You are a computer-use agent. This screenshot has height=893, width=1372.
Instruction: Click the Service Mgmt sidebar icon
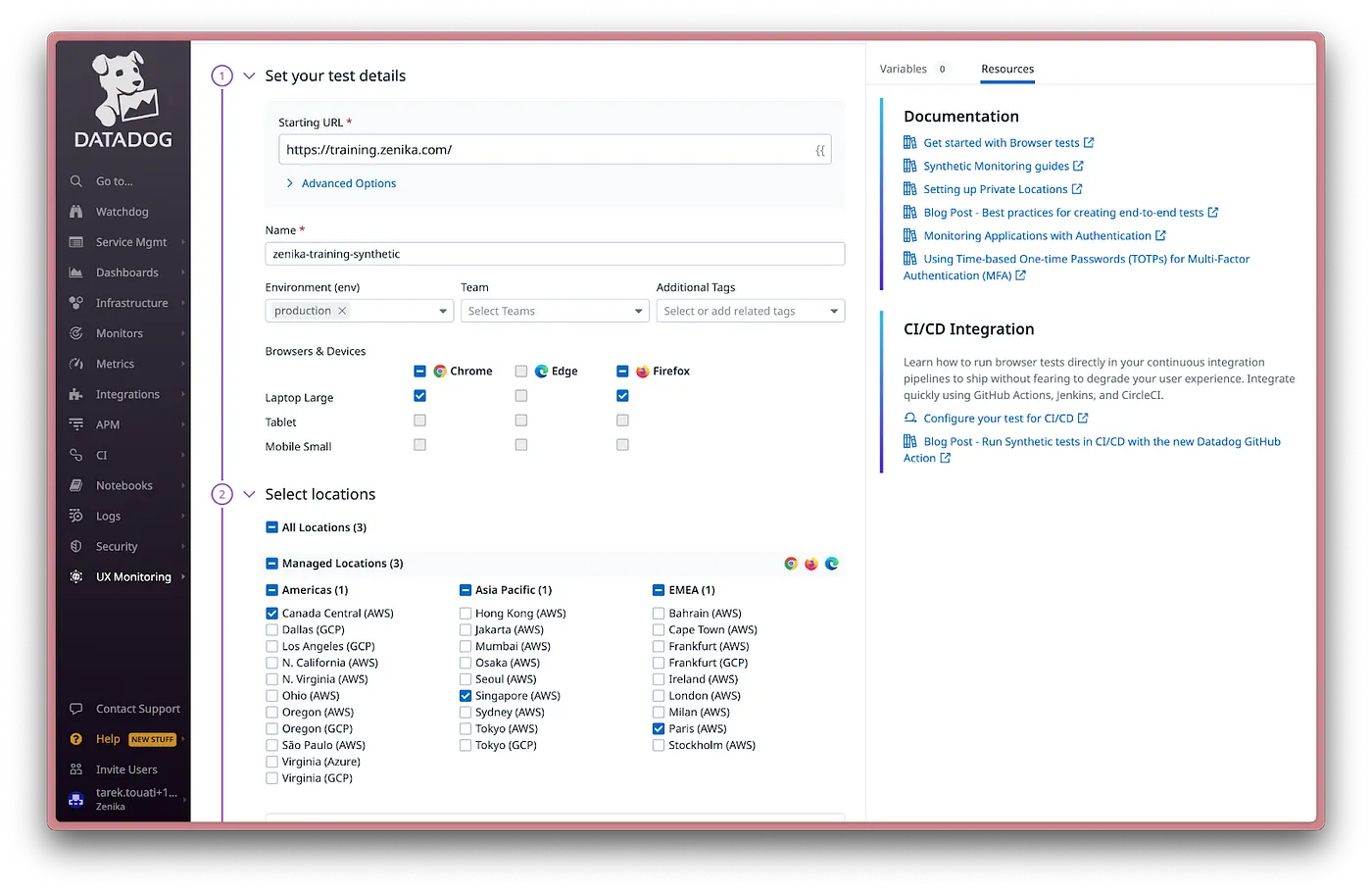click(75, 242)
